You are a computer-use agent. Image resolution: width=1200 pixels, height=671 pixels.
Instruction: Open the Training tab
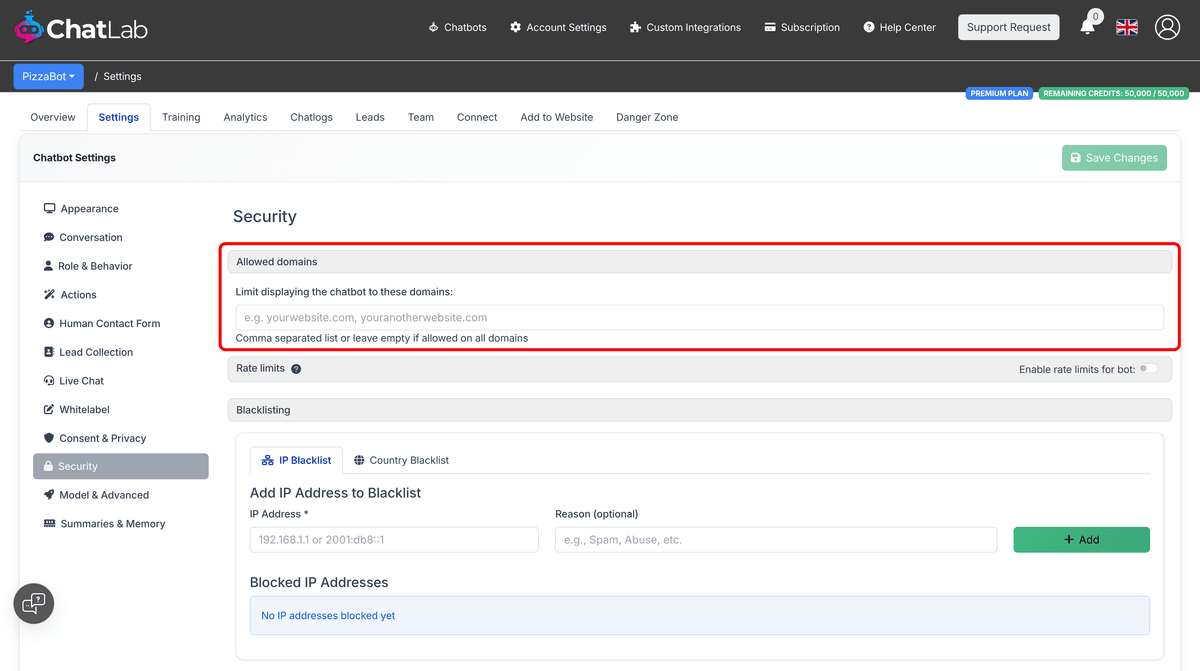point(181,117)
